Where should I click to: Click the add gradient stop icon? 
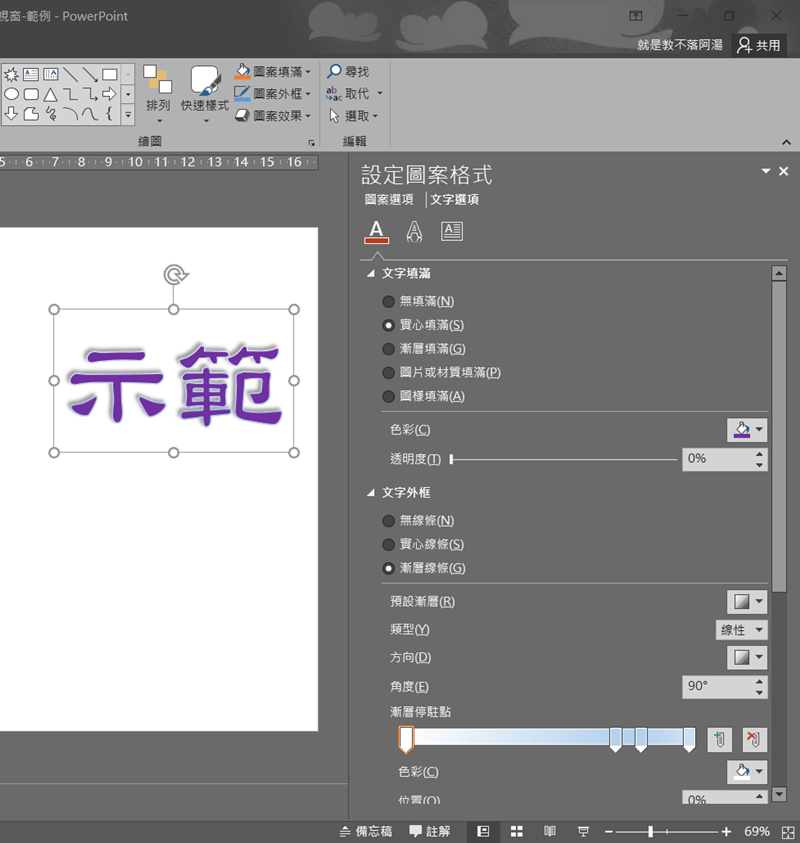coord(719,740)
